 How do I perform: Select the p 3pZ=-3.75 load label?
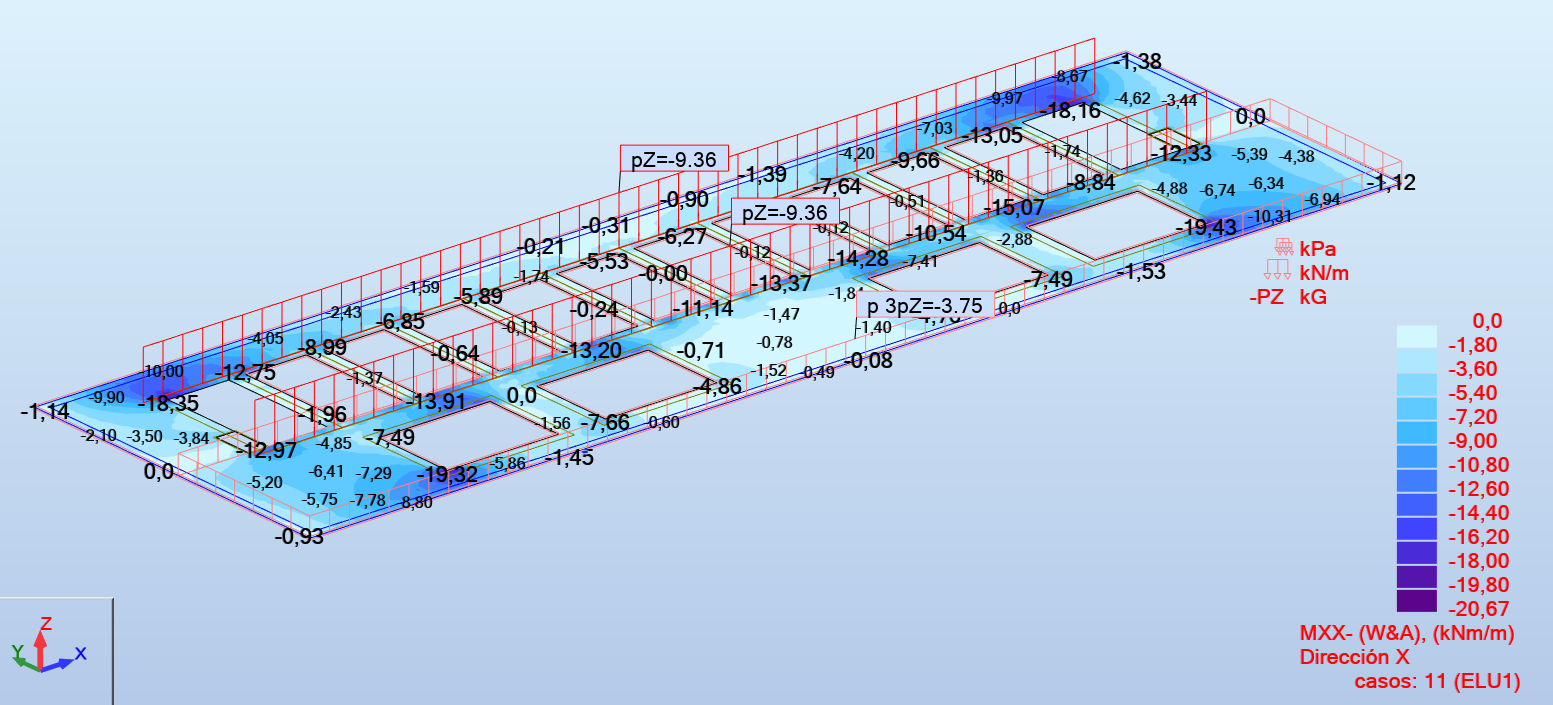pos(925,306)
